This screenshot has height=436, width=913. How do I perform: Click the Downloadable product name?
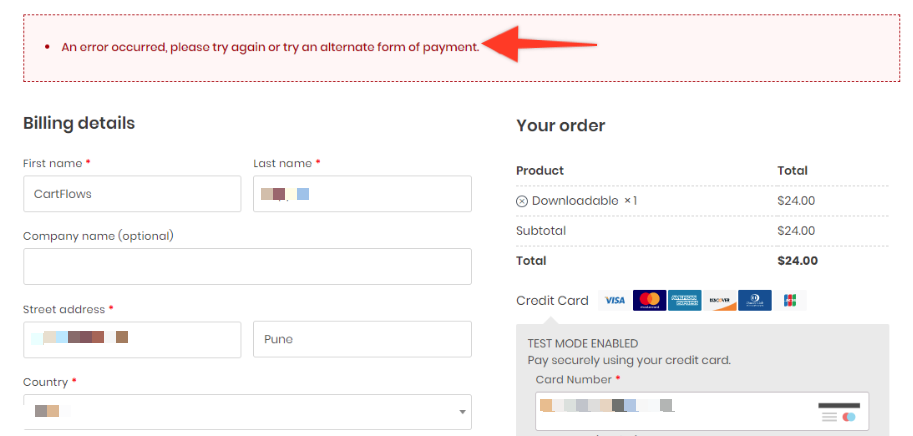pyautogui.click(x=575, y=201)
